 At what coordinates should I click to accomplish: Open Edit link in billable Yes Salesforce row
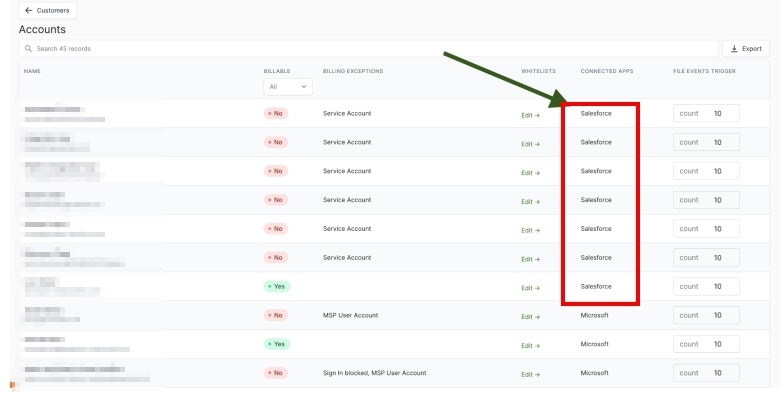coord(530,288)
